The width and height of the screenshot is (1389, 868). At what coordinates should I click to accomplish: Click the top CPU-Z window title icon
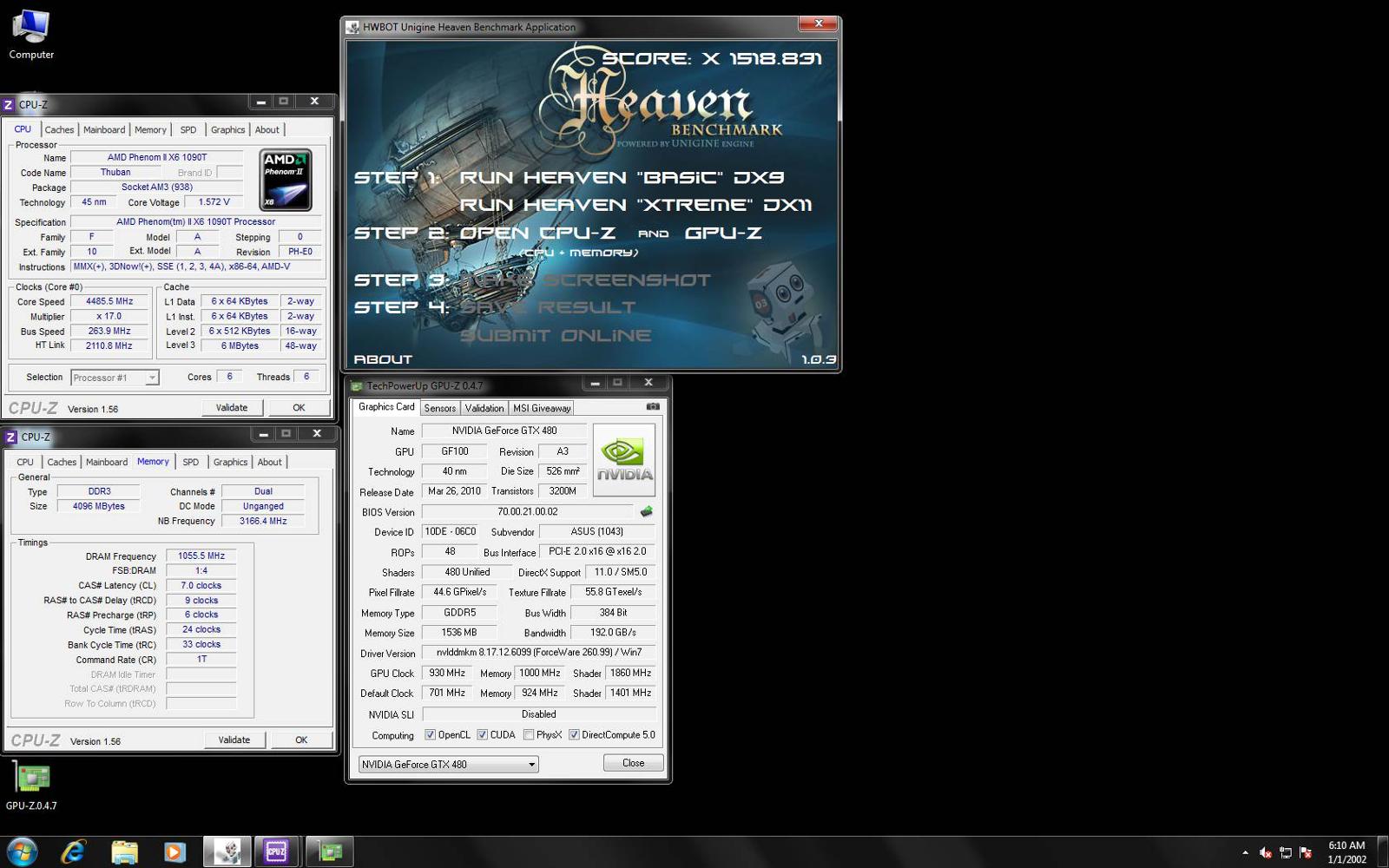(x=9, y=104)
